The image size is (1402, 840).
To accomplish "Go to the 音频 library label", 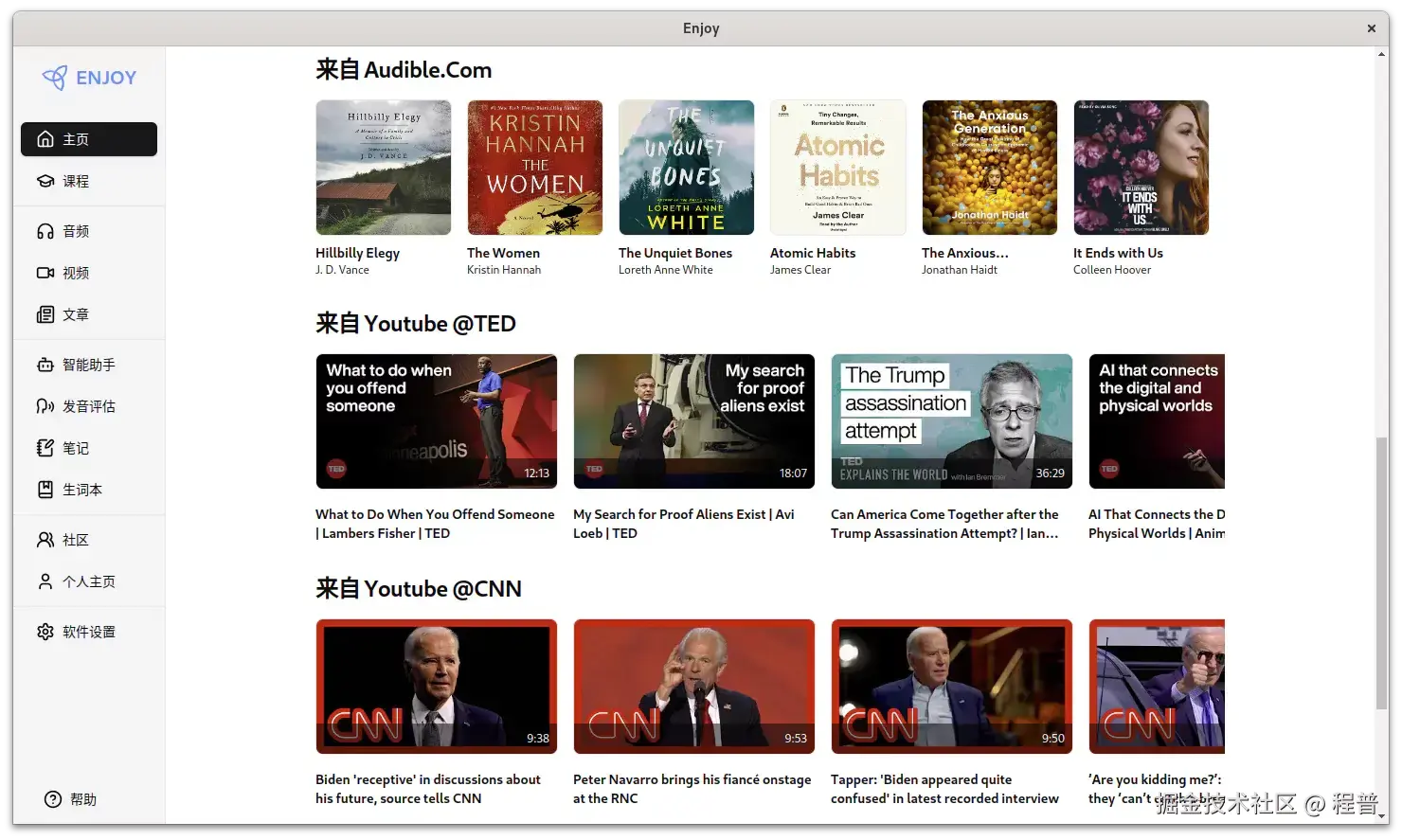I will (x=76, y=231).
